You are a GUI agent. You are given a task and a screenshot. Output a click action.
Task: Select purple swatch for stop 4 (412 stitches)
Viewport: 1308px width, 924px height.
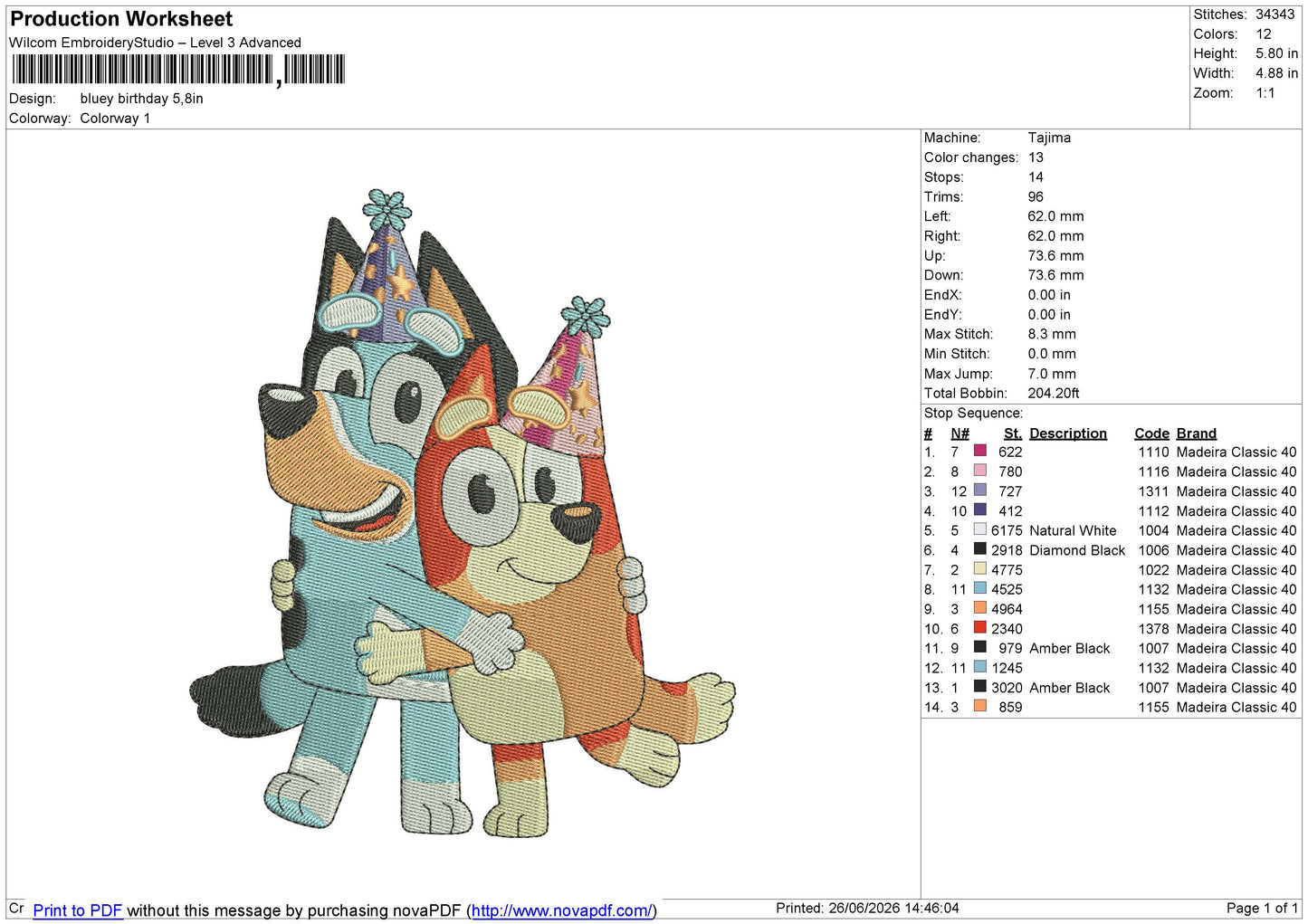point(979,510)
